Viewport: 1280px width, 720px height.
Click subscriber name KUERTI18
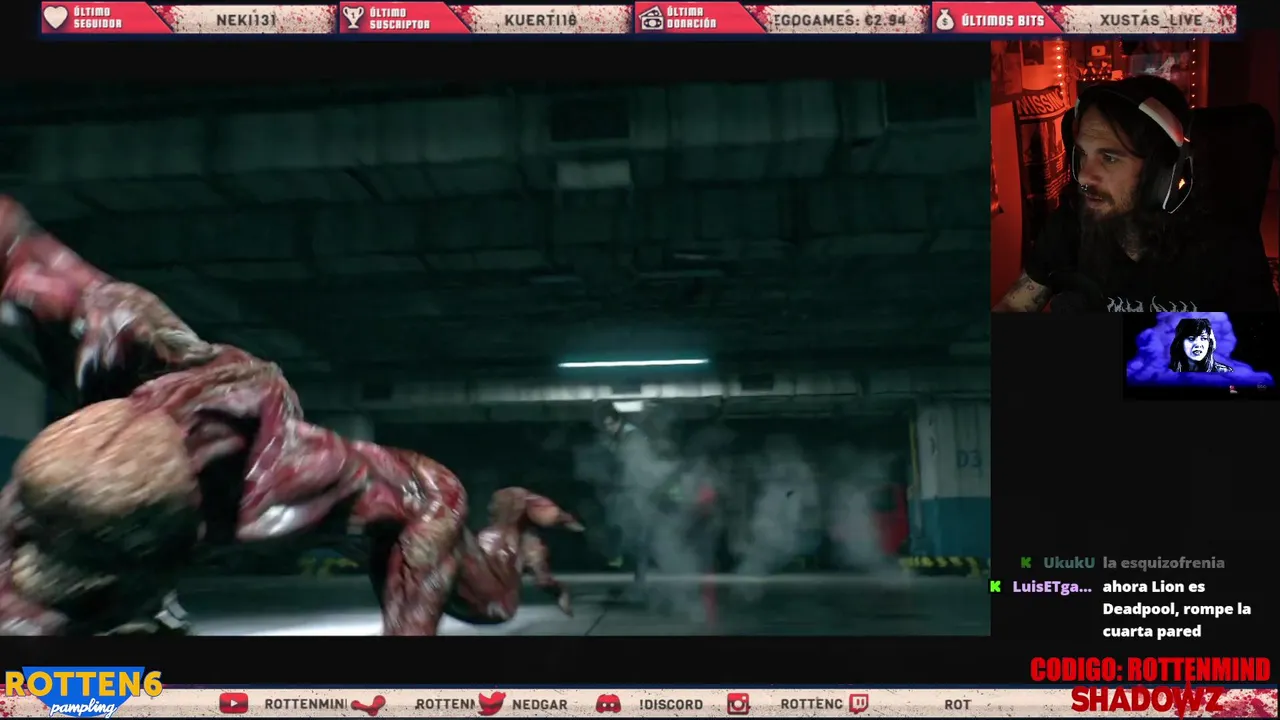point(541,19)
